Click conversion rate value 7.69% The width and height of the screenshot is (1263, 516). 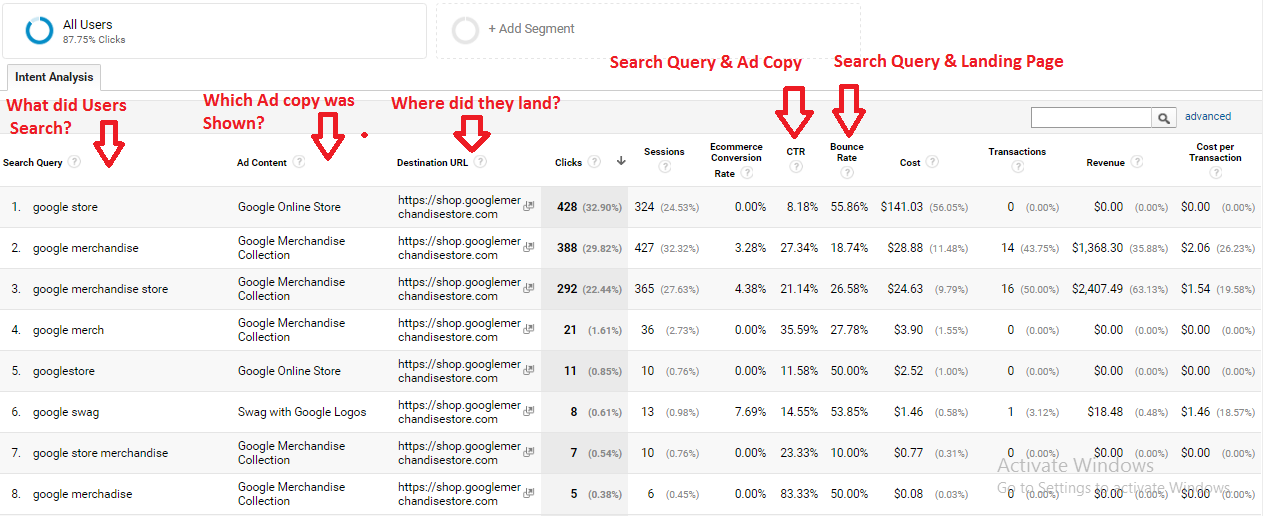pyautogui.click(x=750, y=412)
